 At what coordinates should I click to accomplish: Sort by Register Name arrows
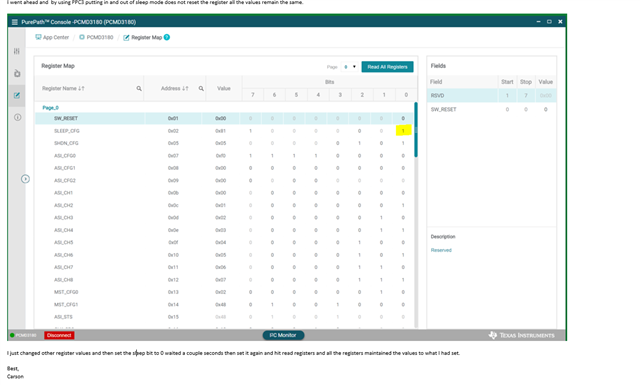(81, 89)
